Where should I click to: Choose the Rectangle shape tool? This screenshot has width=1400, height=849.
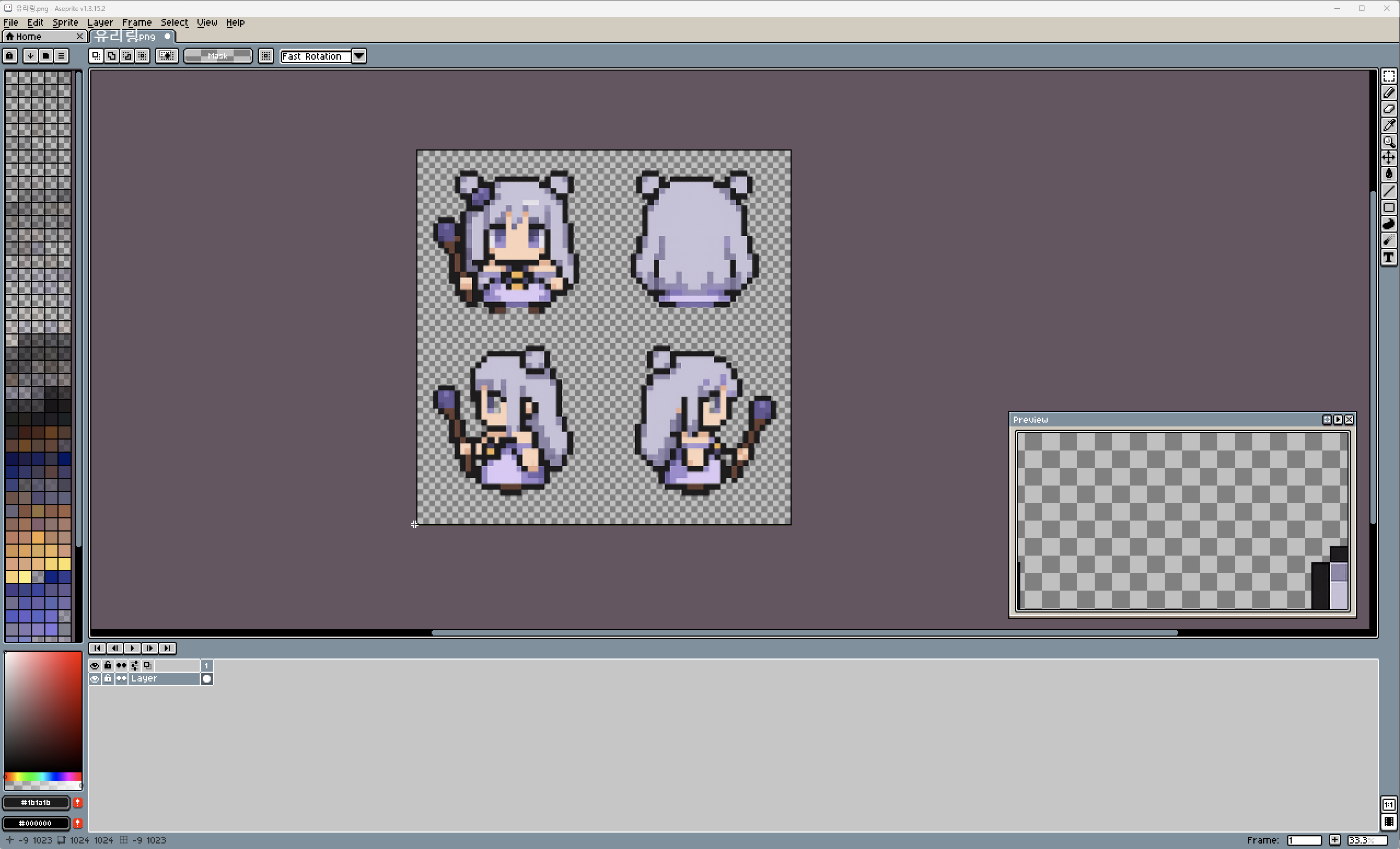1389,207
